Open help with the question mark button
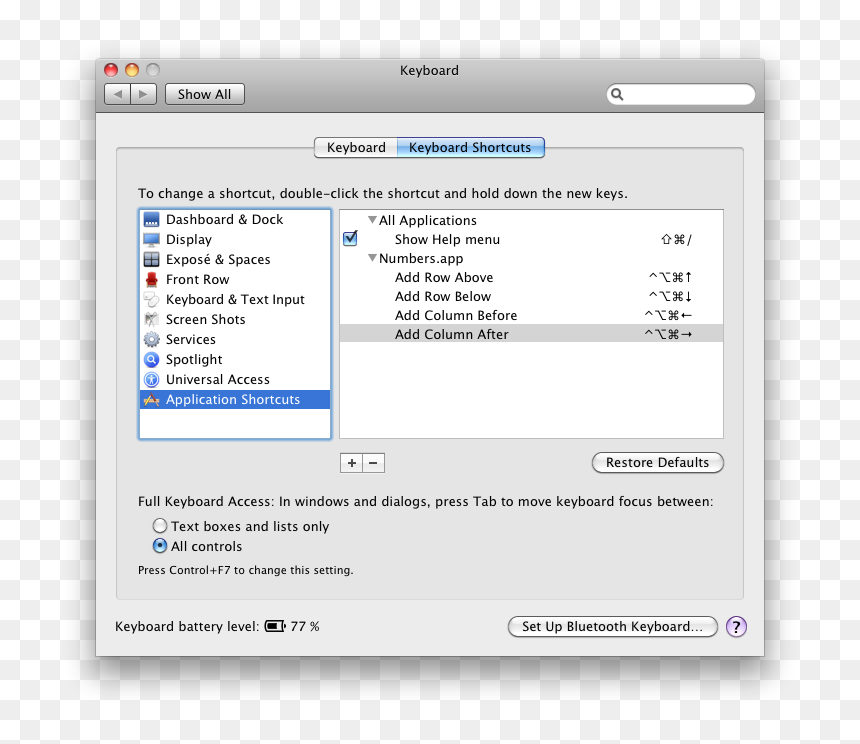The image size is (860, 744). click(736, 627)
